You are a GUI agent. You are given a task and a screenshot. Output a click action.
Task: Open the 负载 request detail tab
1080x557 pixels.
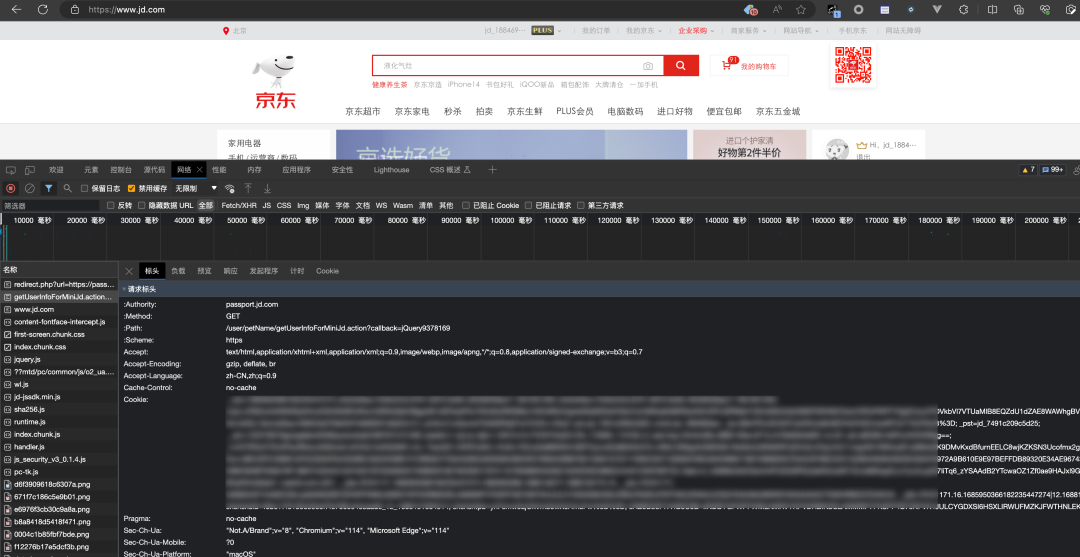178,271
